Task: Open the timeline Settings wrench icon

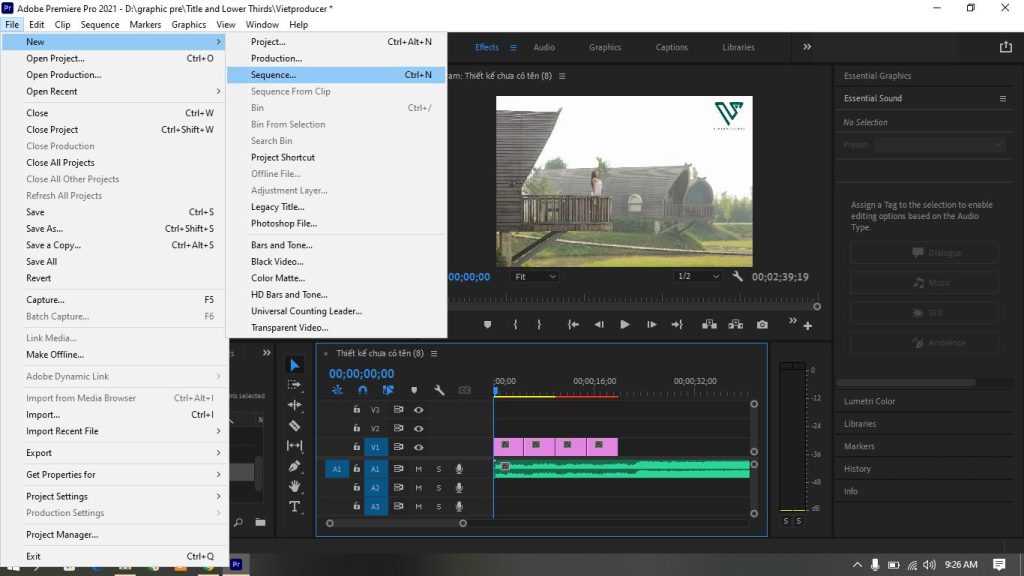Action: (x=439, y=390)
